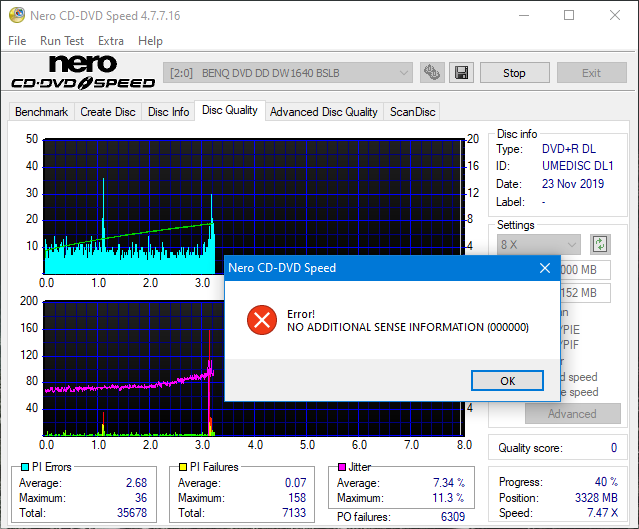This screenshot has height=529, width=639.
Task: Click the drive options icon in toolbar
Action: click(x=432, y=73)
